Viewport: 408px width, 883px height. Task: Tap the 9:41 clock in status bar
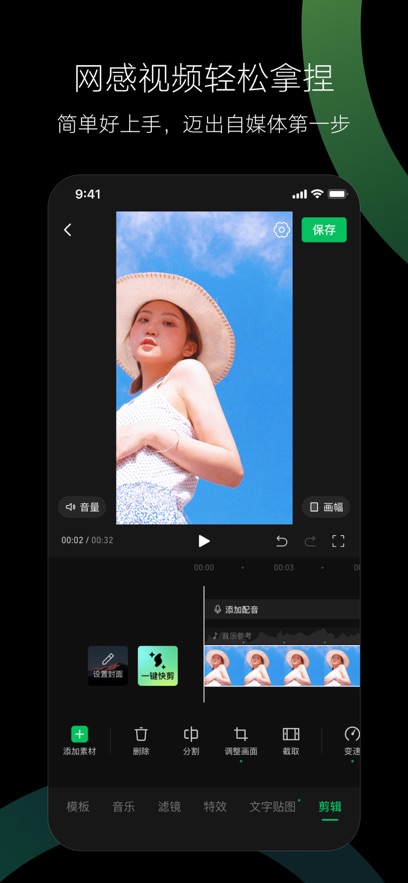(x=88, y=194)
